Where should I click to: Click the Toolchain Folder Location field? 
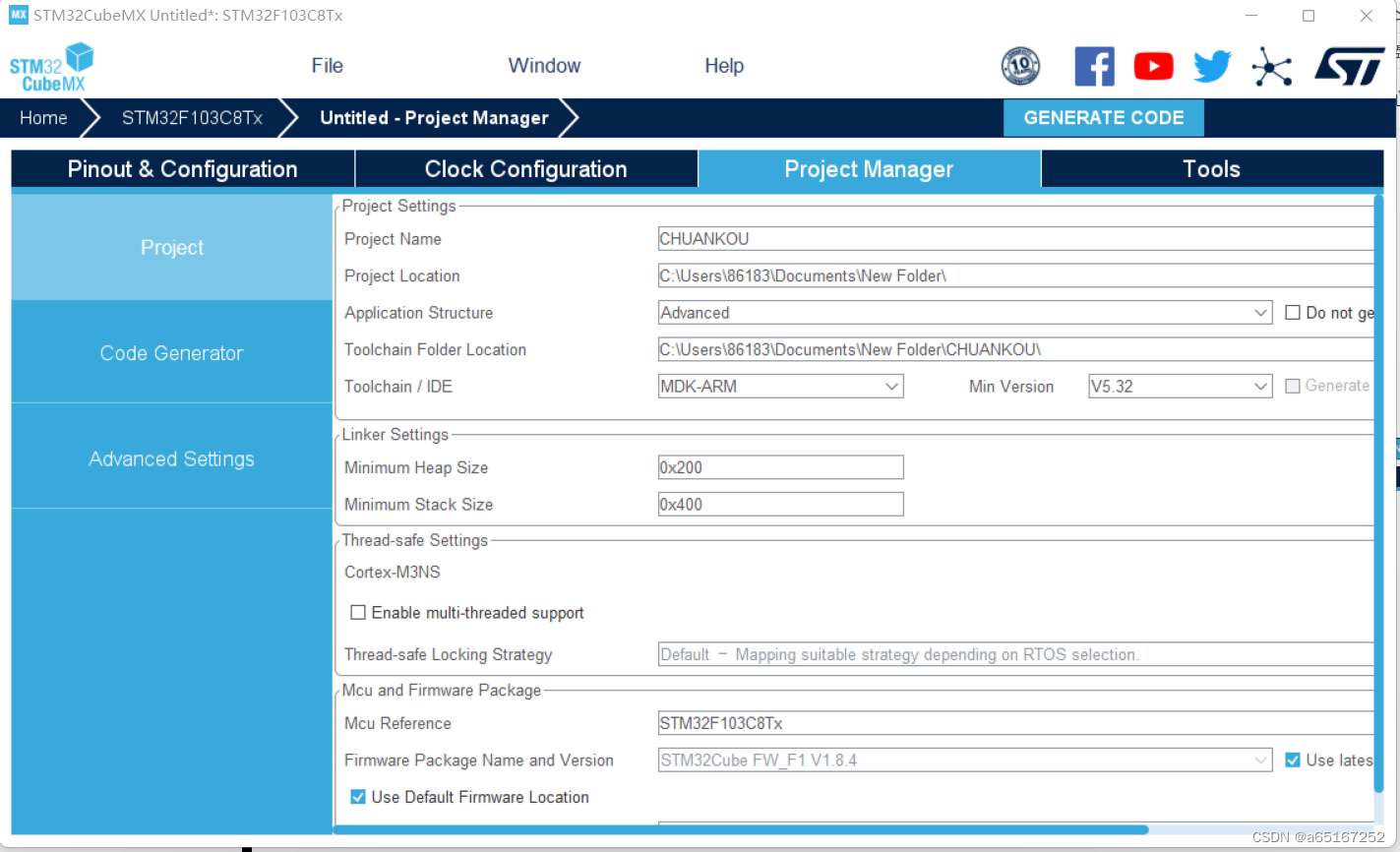[x=1015, y=349]
